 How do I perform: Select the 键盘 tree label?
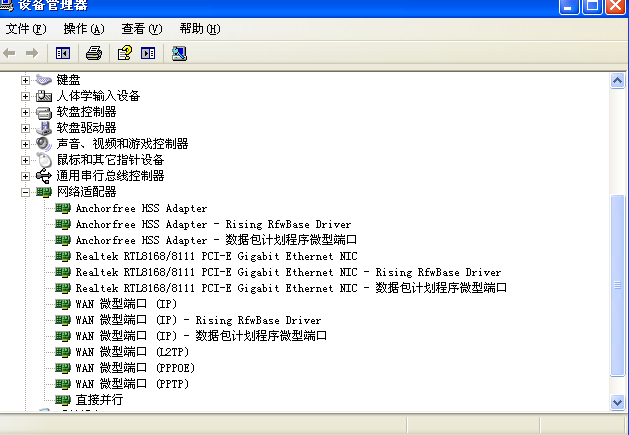point(68,80)
